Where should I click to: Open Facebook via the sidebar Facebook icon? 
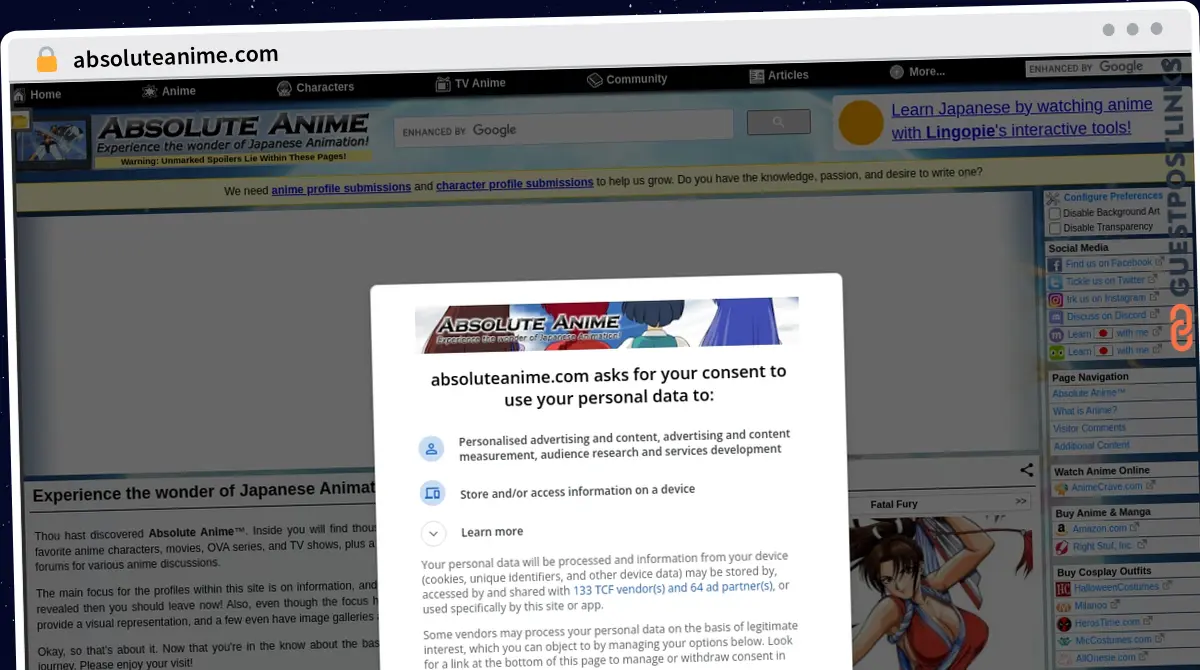[x=1058, y=262]
